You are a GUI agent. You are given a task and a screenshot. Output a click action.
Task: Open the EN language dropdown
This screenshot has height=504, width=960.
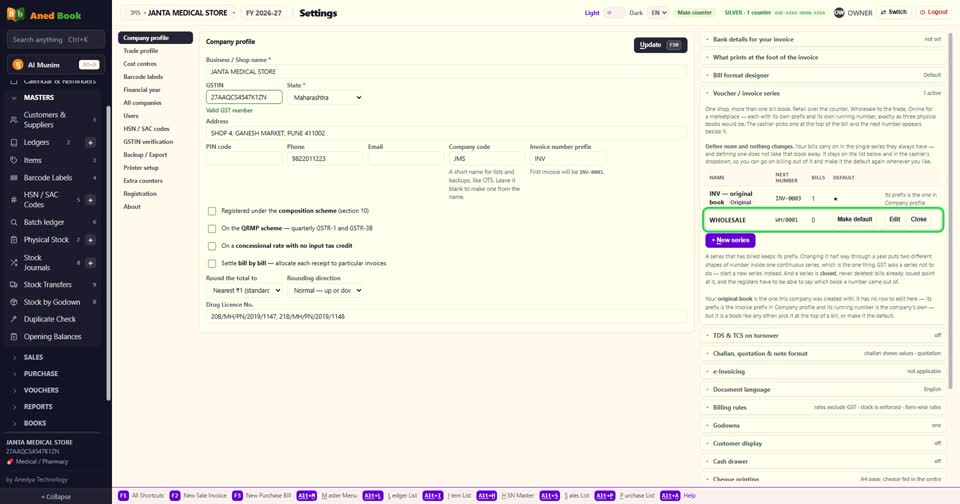click(x=659, y=12)
